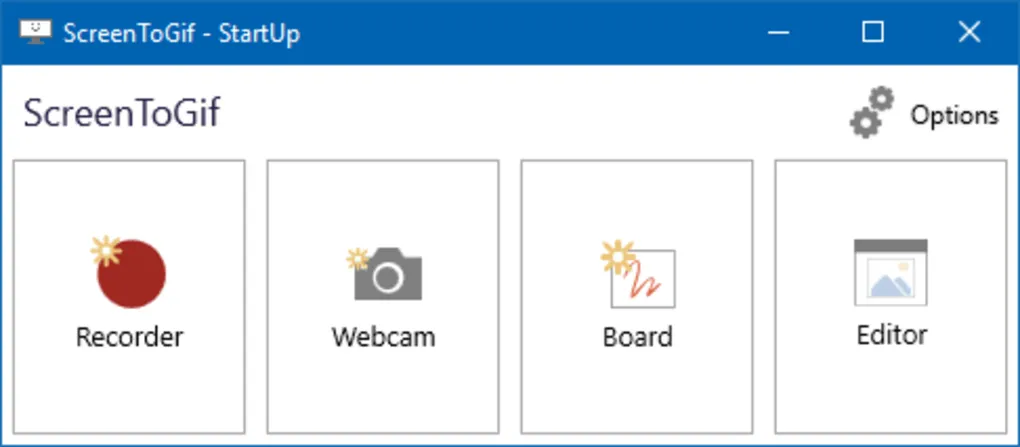Click the ScreenToGif heading text

[121, 114]
